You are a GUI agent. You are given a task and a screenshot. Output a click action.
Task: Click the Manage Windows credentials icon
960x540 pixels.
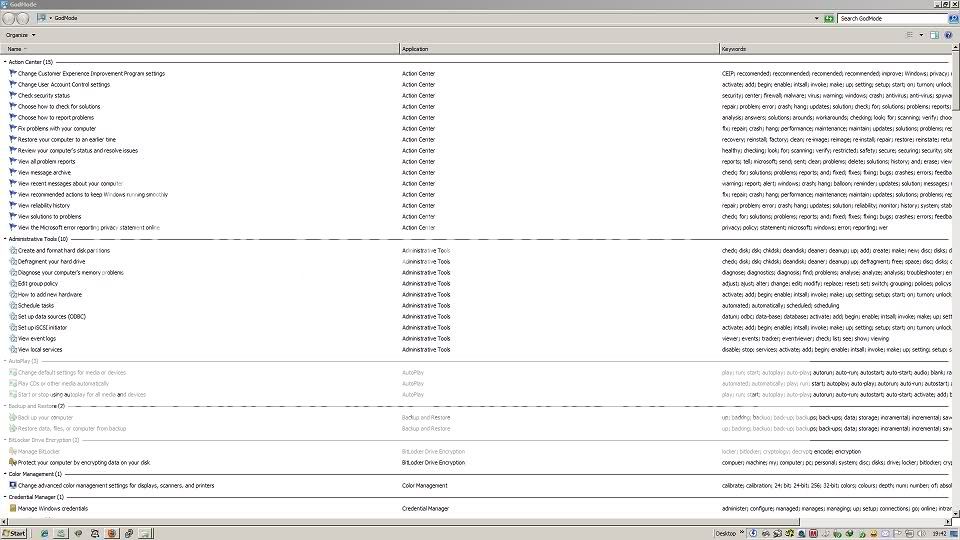click(x=13, y=508)
